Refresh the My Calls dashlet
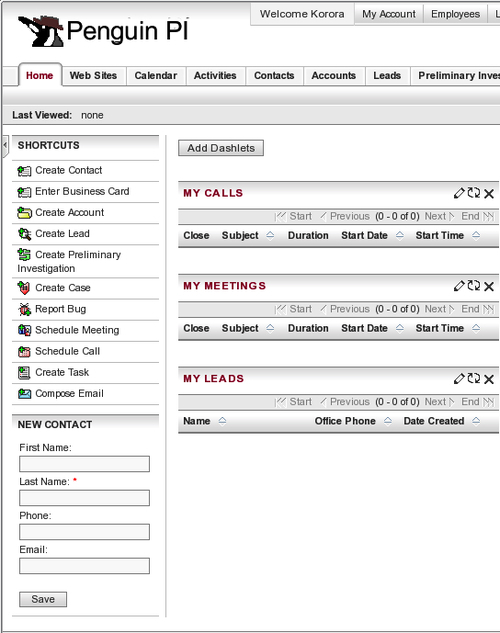500x633 pixels. 474,193
